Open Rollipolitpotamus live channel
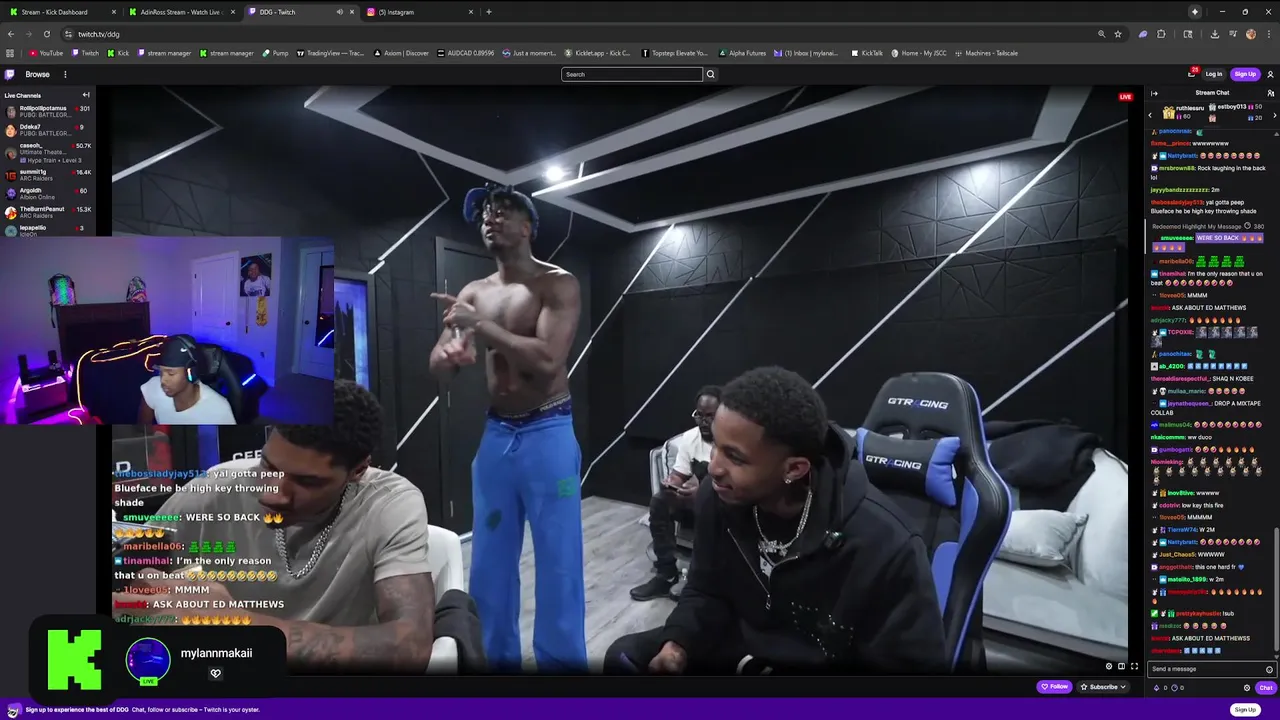The width and height of the screenshot is (1280, 720). coord(48,111)
